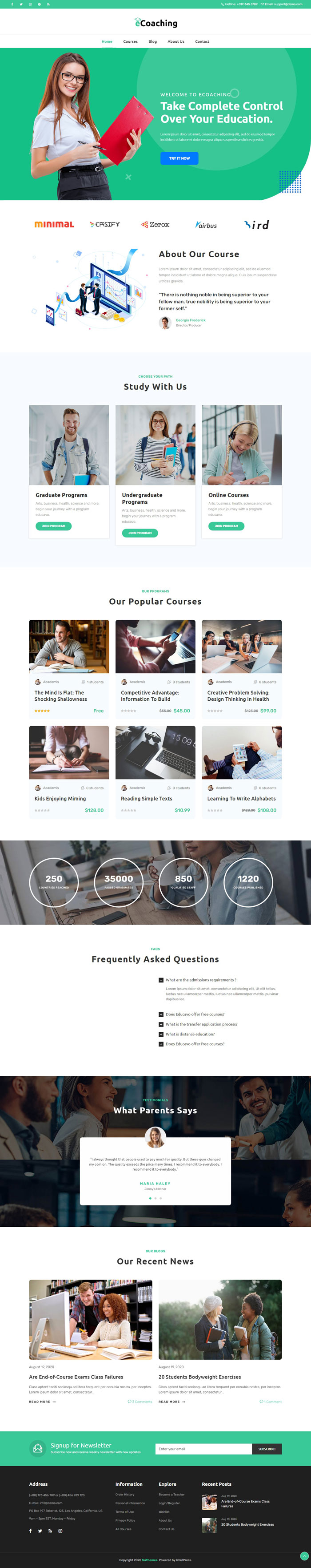This screenshot has height=1568, width=311.
Task: Open the Facebook icon in top bar
Action: tap(12, 4)
